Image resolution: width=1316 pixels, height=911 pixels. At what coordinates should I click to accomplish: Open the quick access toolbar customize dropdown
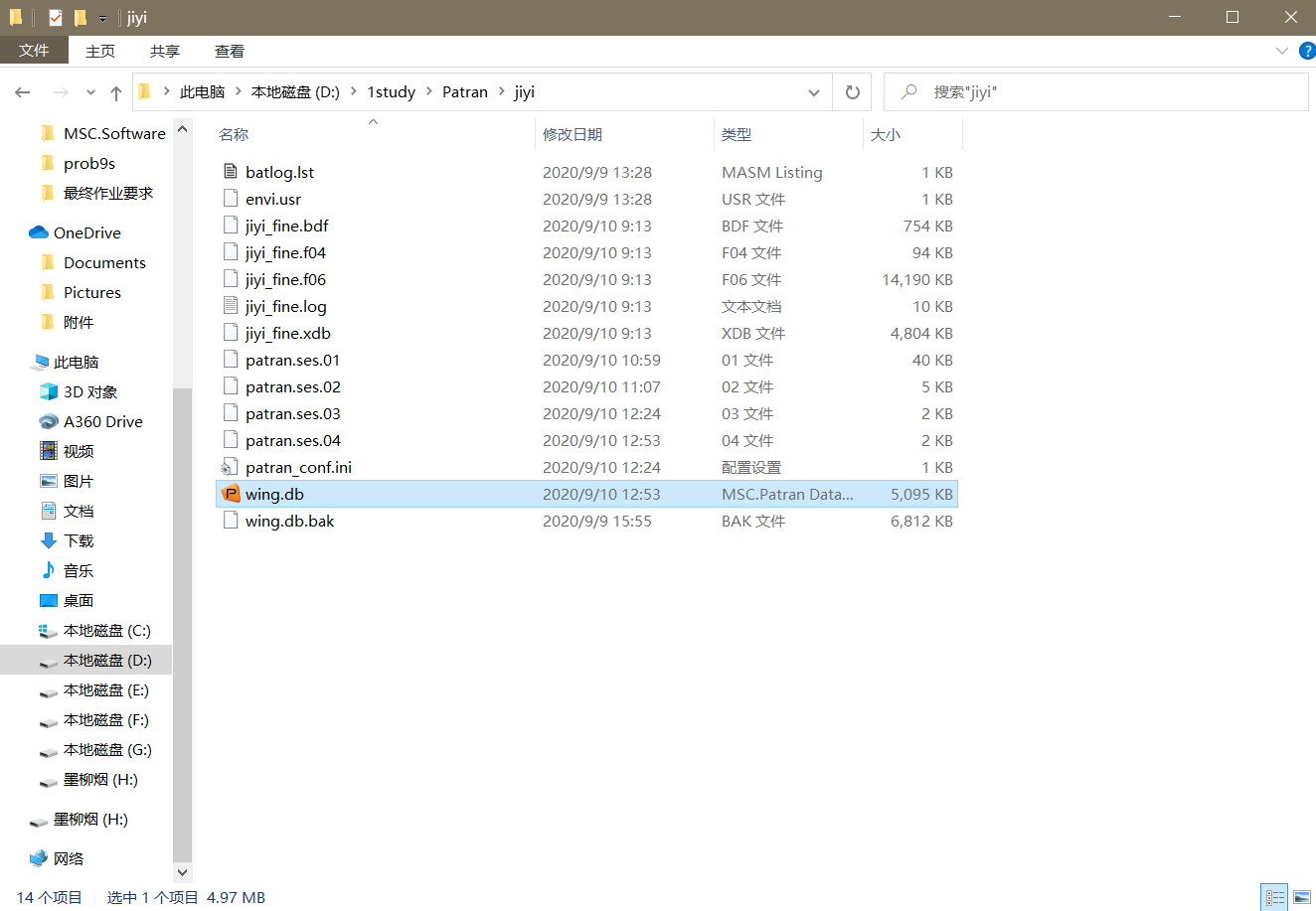(100, 17)
